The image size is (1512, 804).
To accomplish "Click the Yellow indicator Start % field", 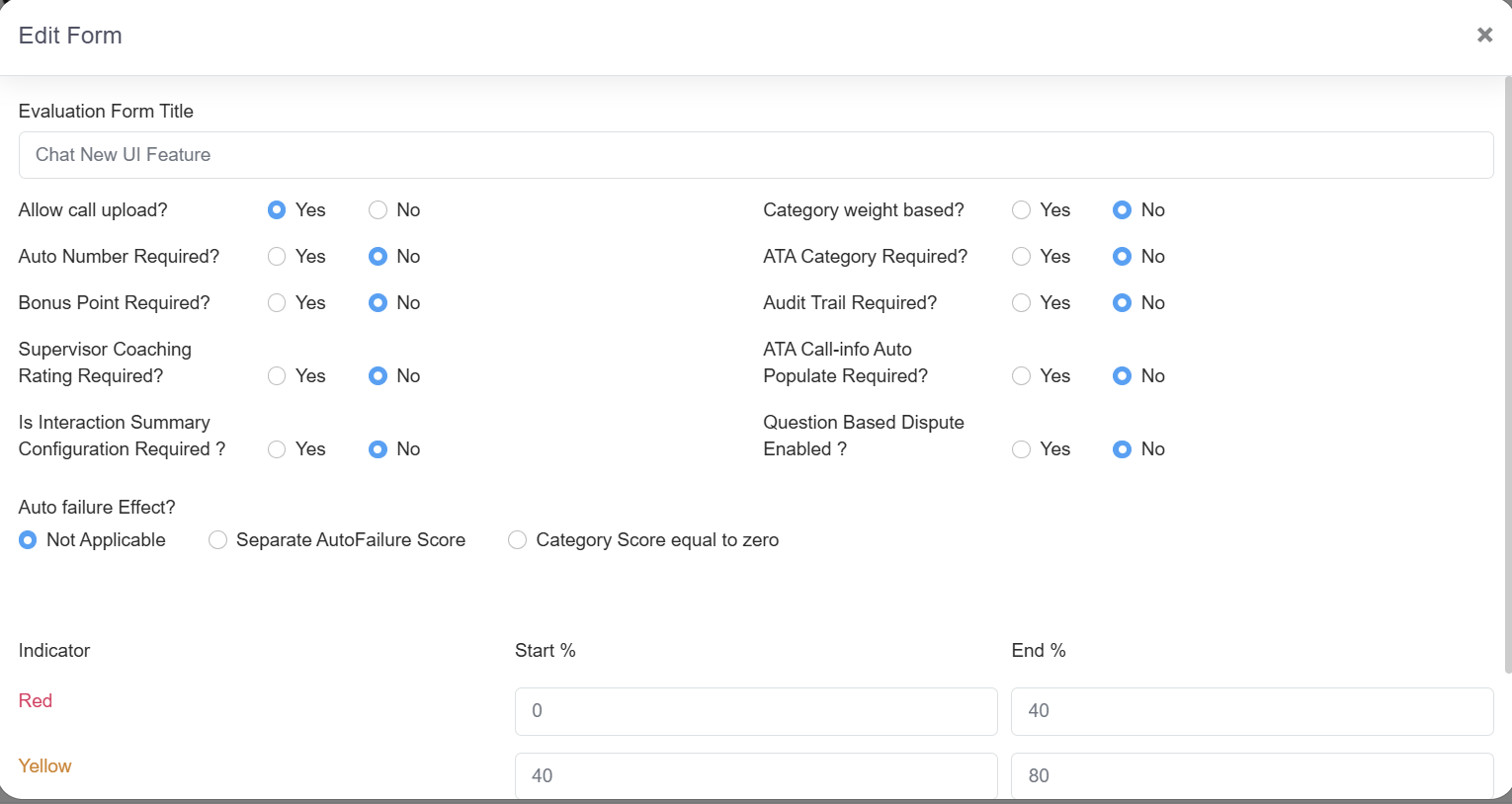I will [x=755, y=775].
